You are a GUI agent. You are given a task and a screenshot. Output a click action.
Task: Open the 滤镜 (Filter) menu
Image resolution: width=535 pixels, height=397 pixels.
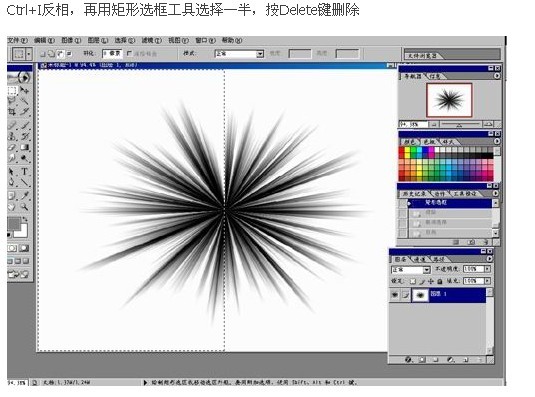tap(151, 40)
